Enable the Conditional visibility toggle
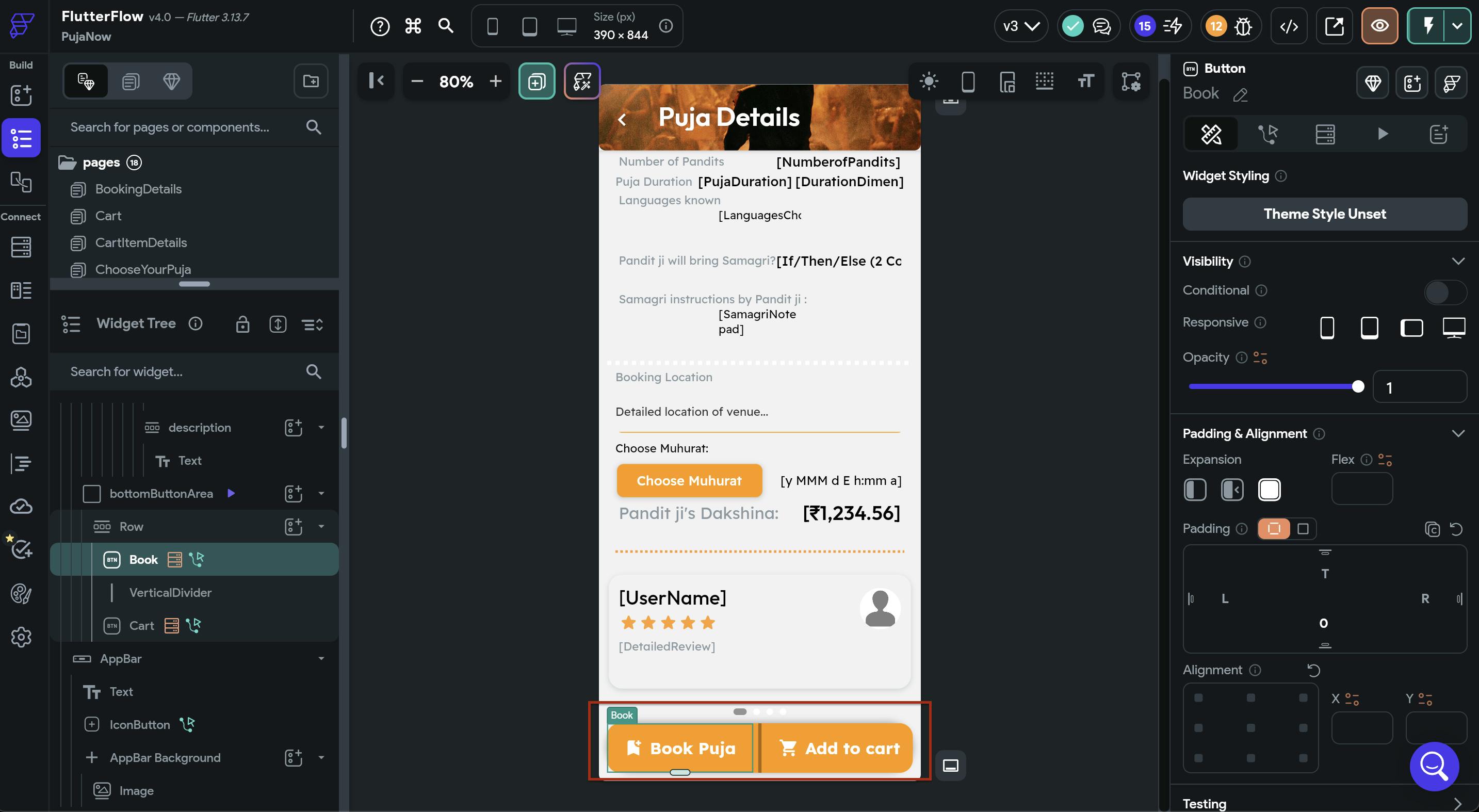Viewport: 1479px width, 812px height. 1444,291
